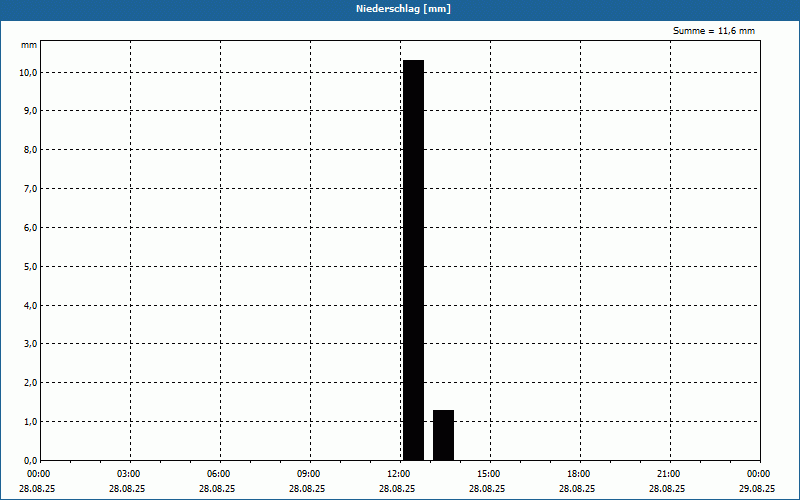Click the 06:00 time axis label

tap(219, 474)
